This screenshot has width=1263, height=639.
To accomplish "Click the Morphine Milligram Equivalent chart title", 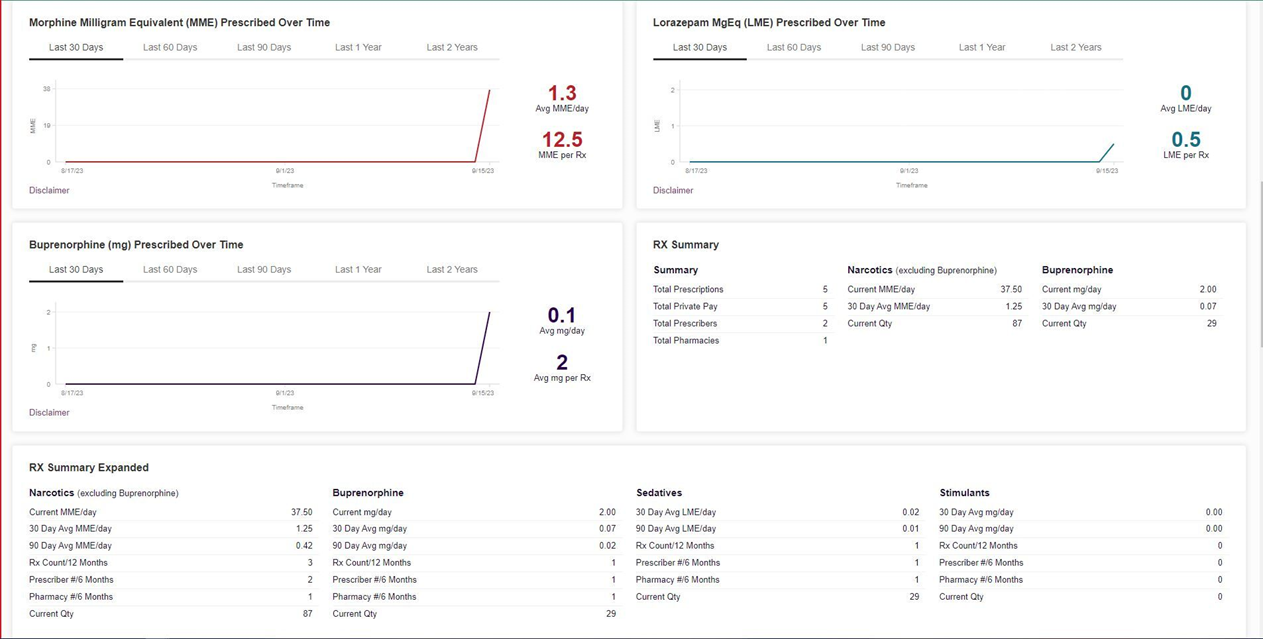I will click(x=179, y=22).
